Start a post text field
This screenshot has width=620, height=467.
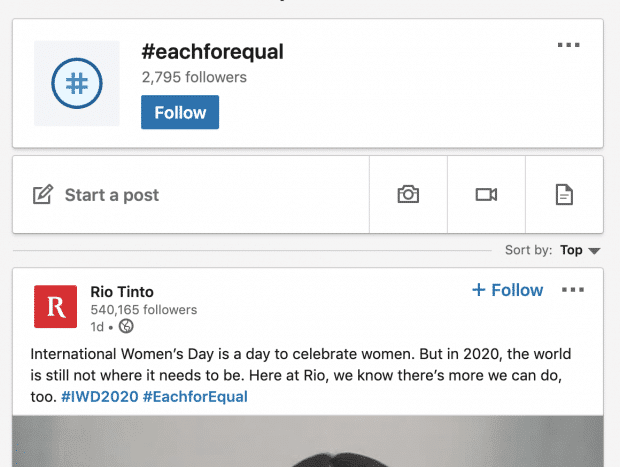point(191,195)
